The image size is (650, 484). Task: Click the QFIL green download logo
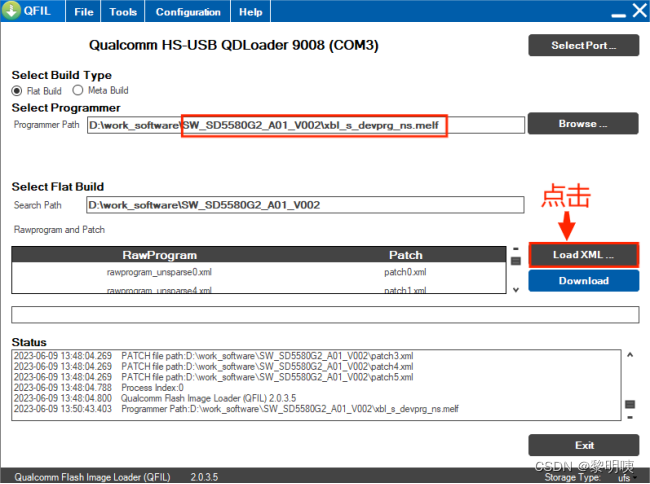click(x=11, y=10)
